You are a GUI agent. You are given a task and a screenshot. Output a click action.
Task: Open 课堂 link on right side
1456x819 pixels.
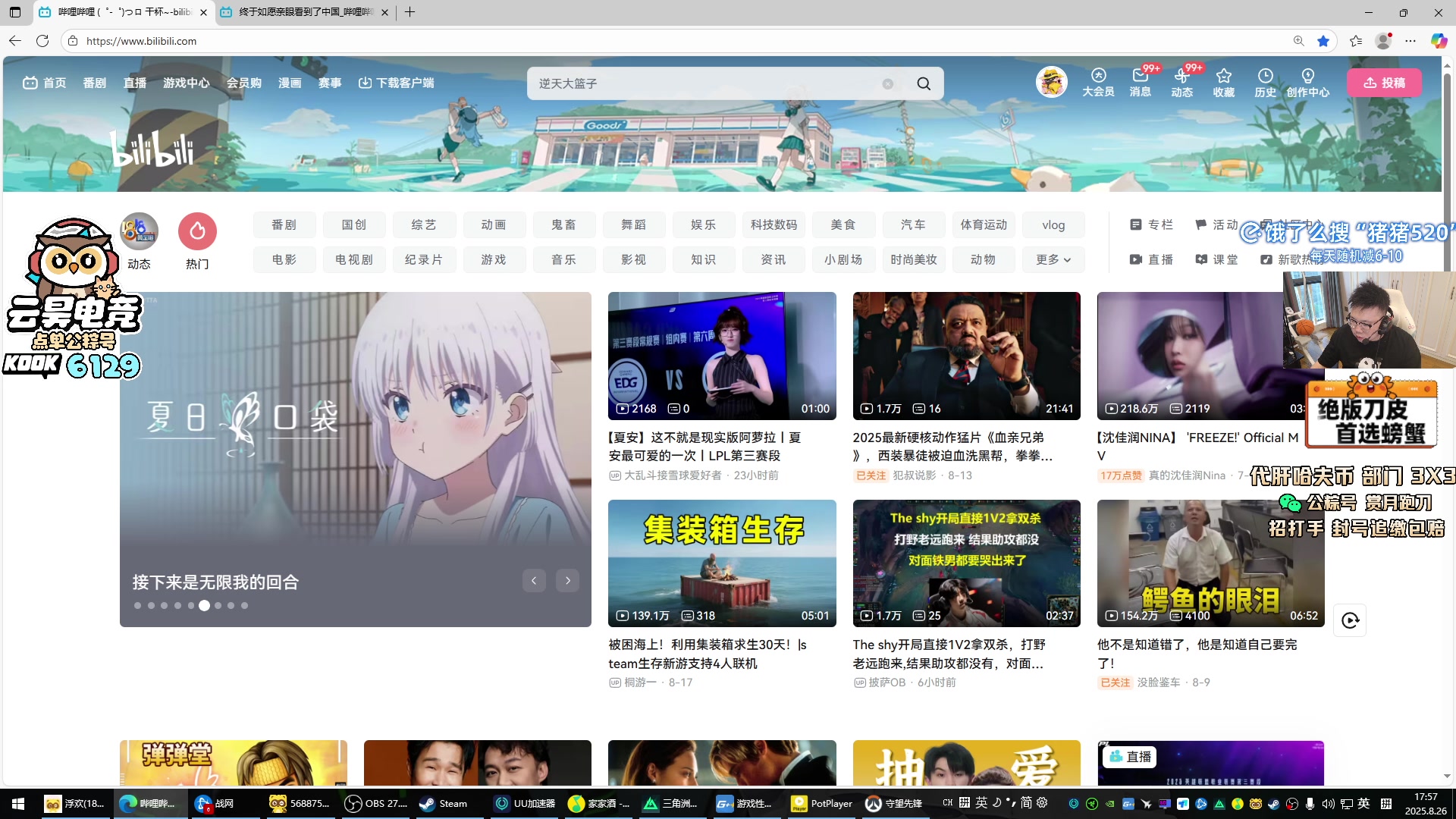point(1216,259)
